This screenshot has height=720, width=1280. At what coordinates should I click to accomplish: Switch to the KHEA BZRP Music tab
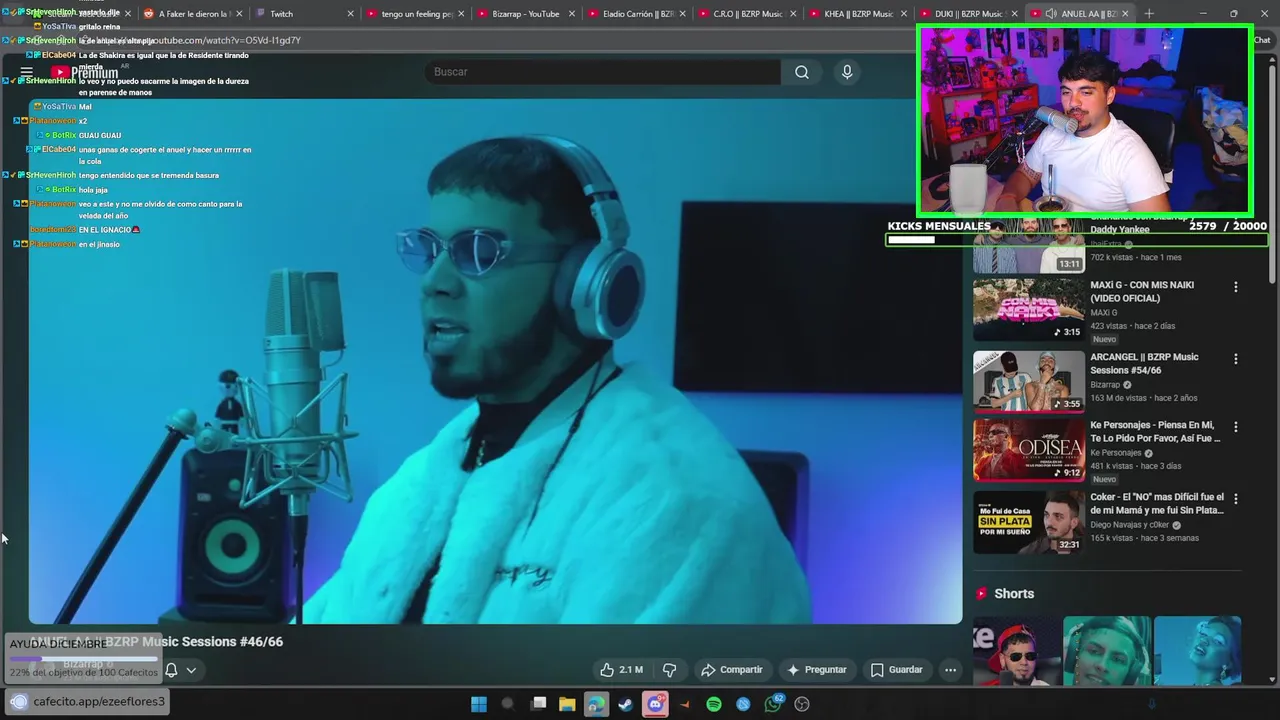point(858,14)
